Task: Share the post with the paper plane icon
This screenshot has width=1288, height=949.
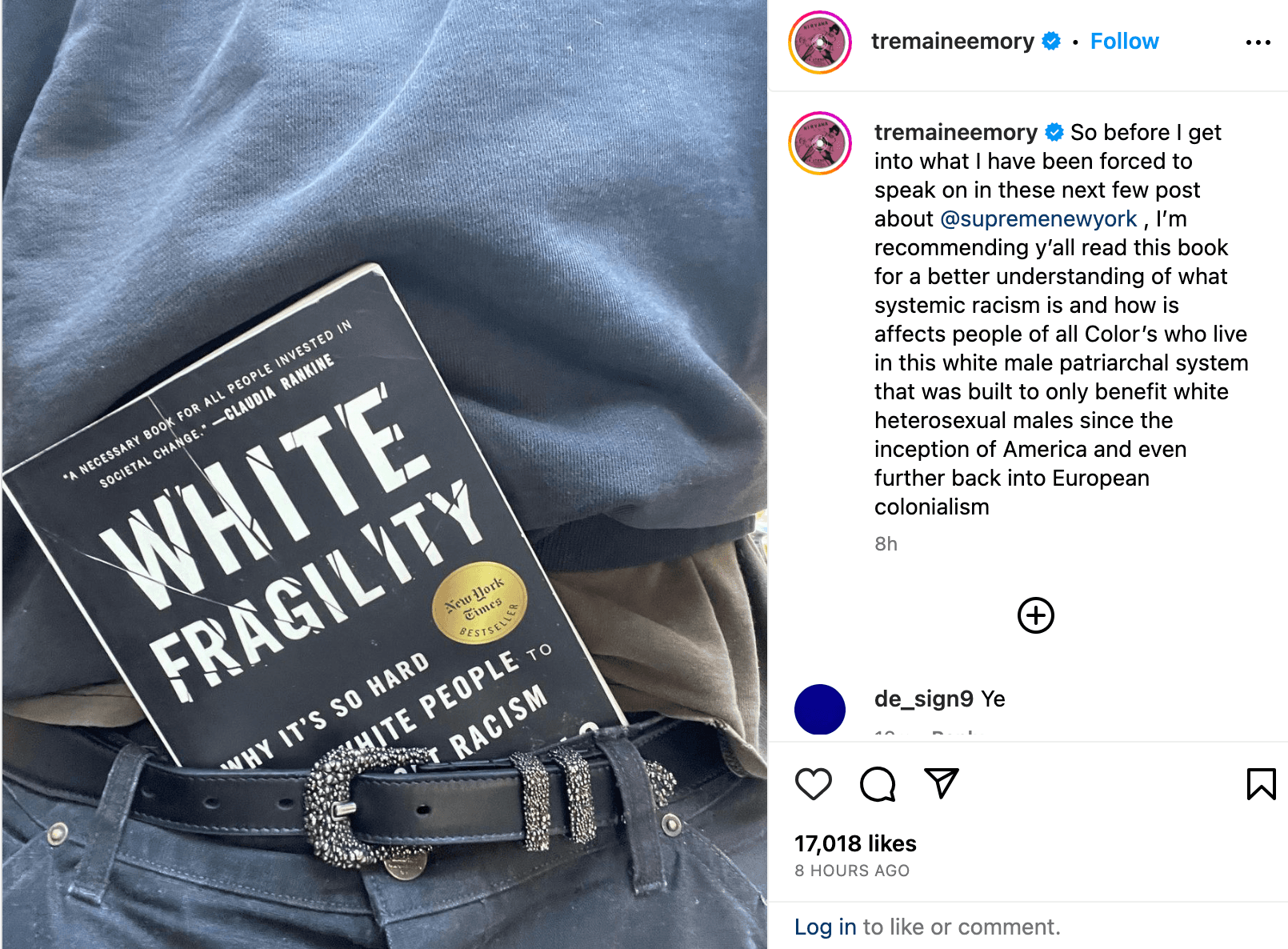Action: click(x=942, y=783)
